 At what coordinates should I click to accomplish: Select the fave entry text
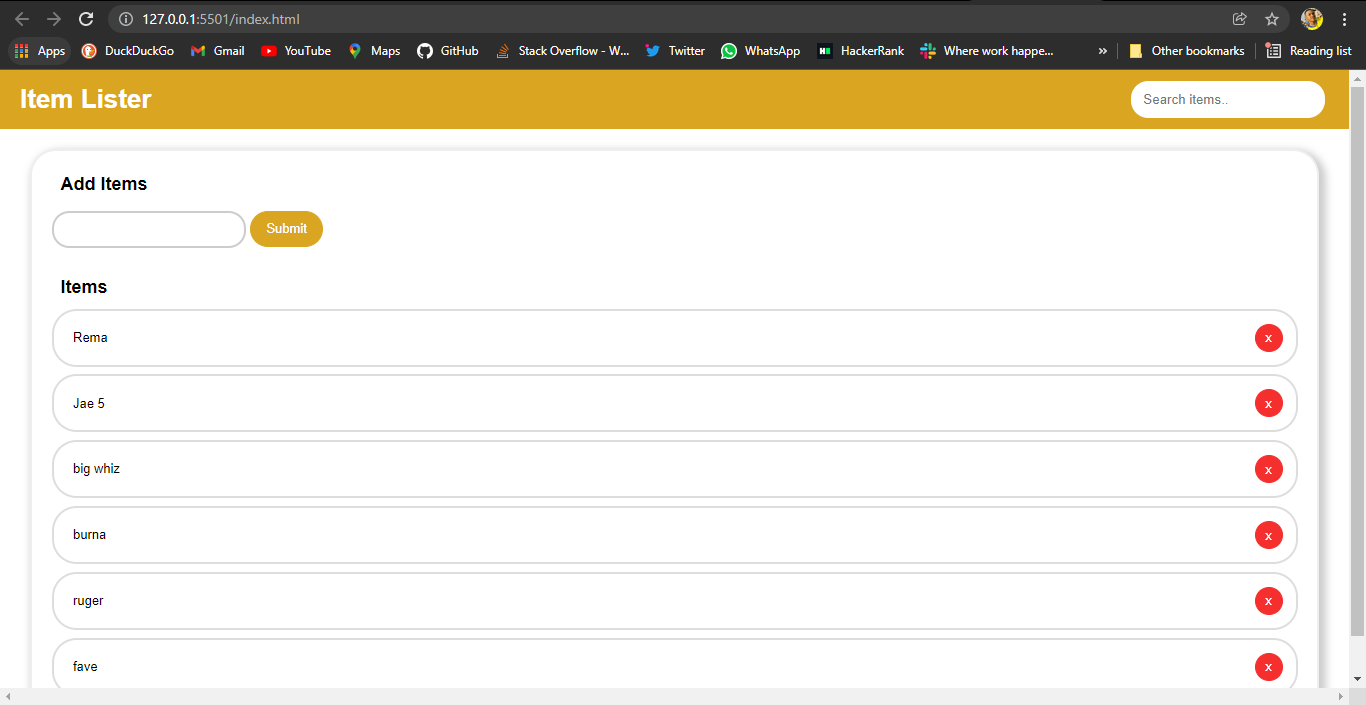85,667
